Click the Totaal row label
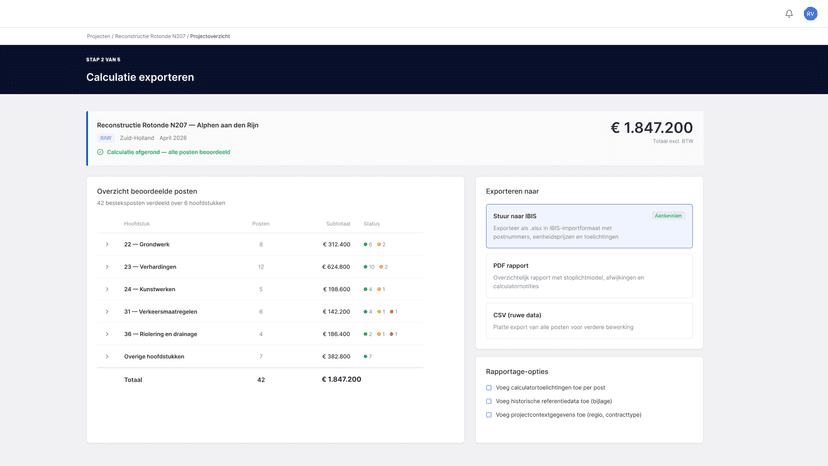828x466 pixels. 133,380
